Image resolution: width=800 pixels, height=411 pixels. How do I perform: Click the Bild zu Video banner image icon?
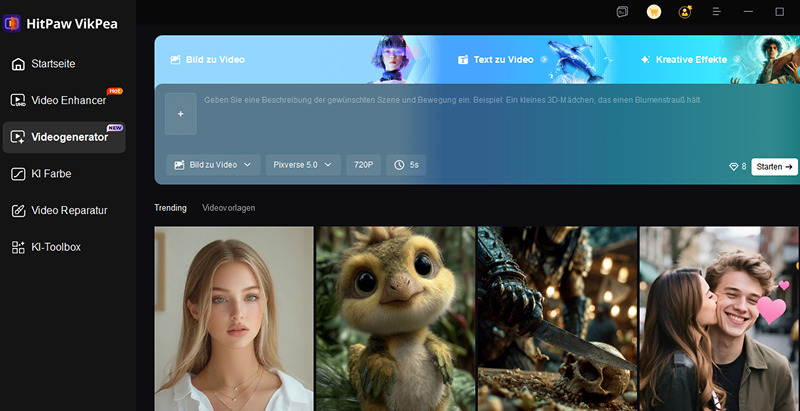pyautogui.click(x=176, y=60)
